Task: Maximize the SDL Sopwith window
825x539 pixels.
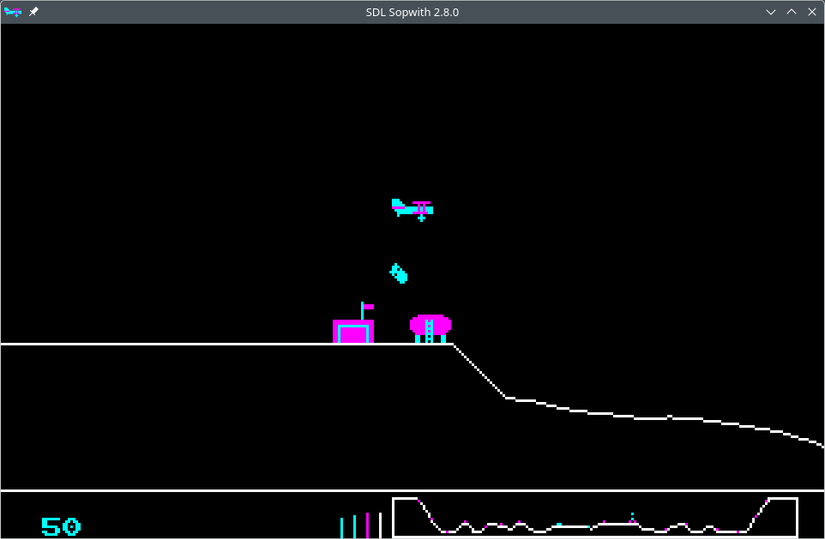Action: [x=791, y=12]
